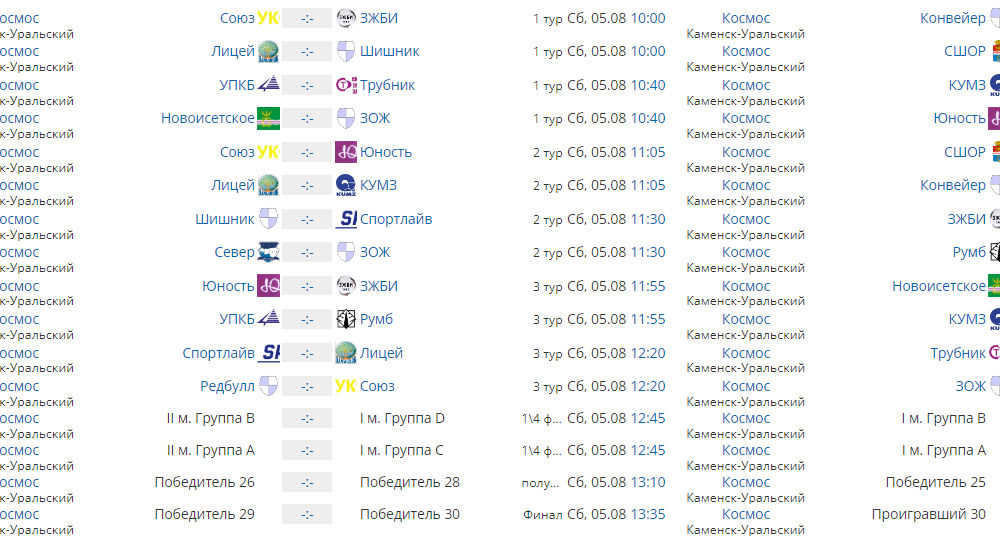Click ЗЖБИ logo in Союз–ЗЖБИ match

(346, 18)
